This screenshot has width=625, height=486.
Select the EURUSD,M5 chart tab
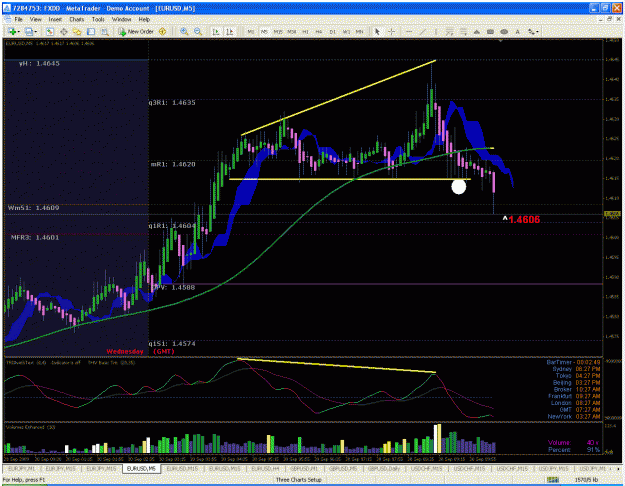tap(142, 468)
